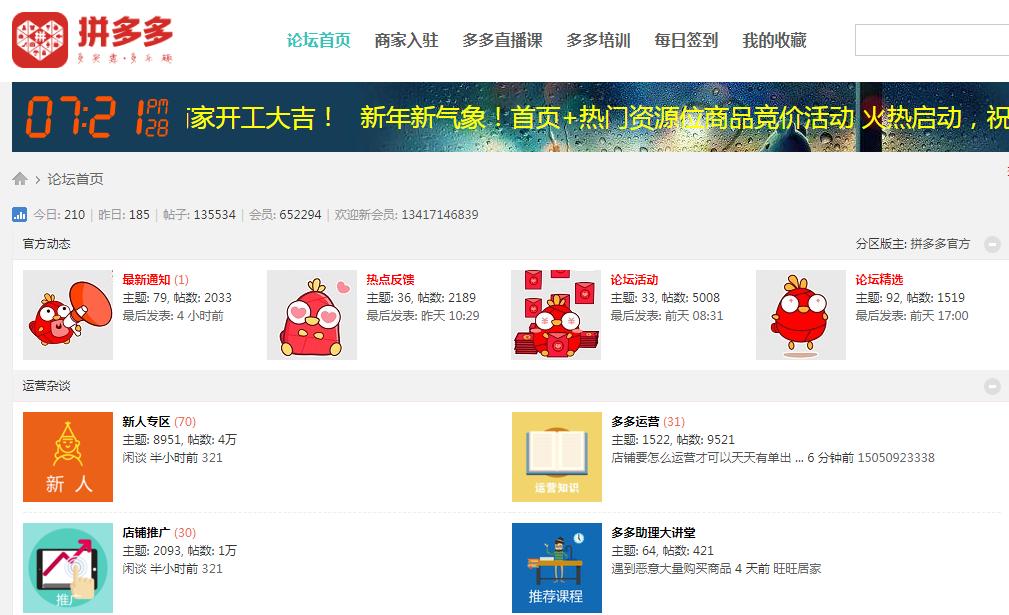Collapse the 运营杂谈 section

tap(993, 385)
